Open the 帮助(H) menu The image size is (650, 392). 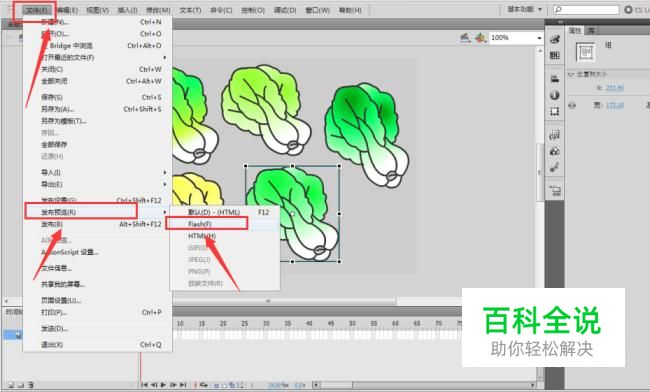coord(349,10)
